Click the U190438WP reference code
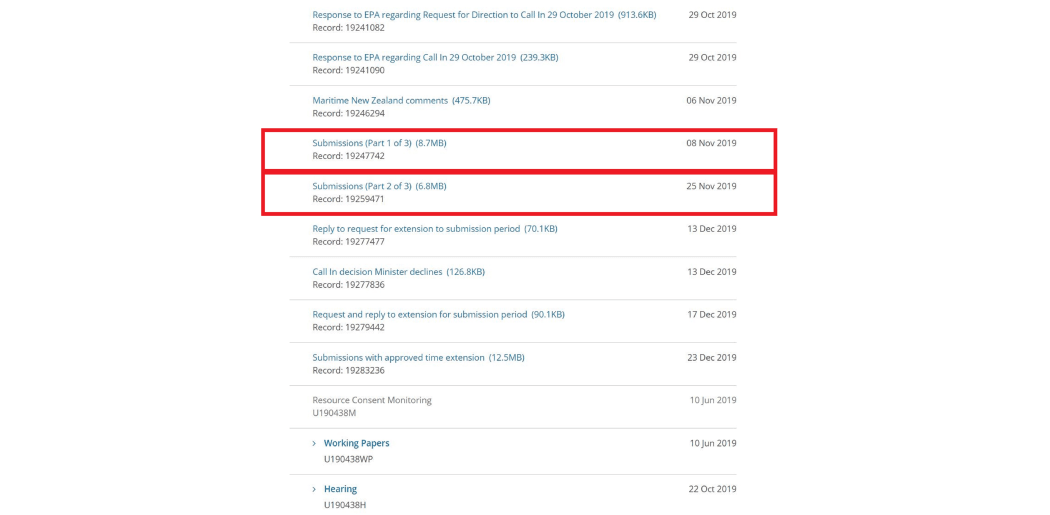The width and height of the screenshot is (1050, 515). [348, 460]
